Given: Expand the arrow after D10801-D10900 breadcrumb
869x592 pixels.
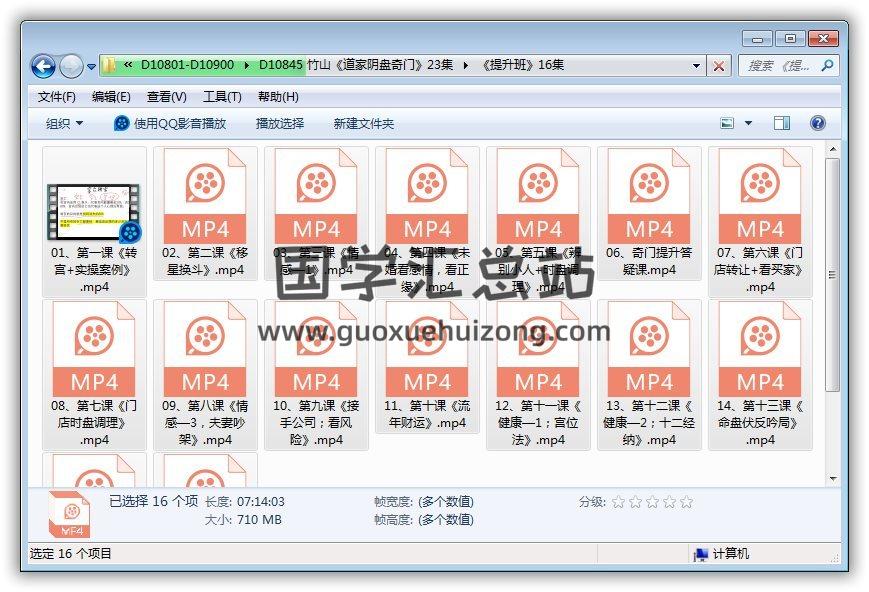Looking at the screenshot, I should (x=247, y=65).
